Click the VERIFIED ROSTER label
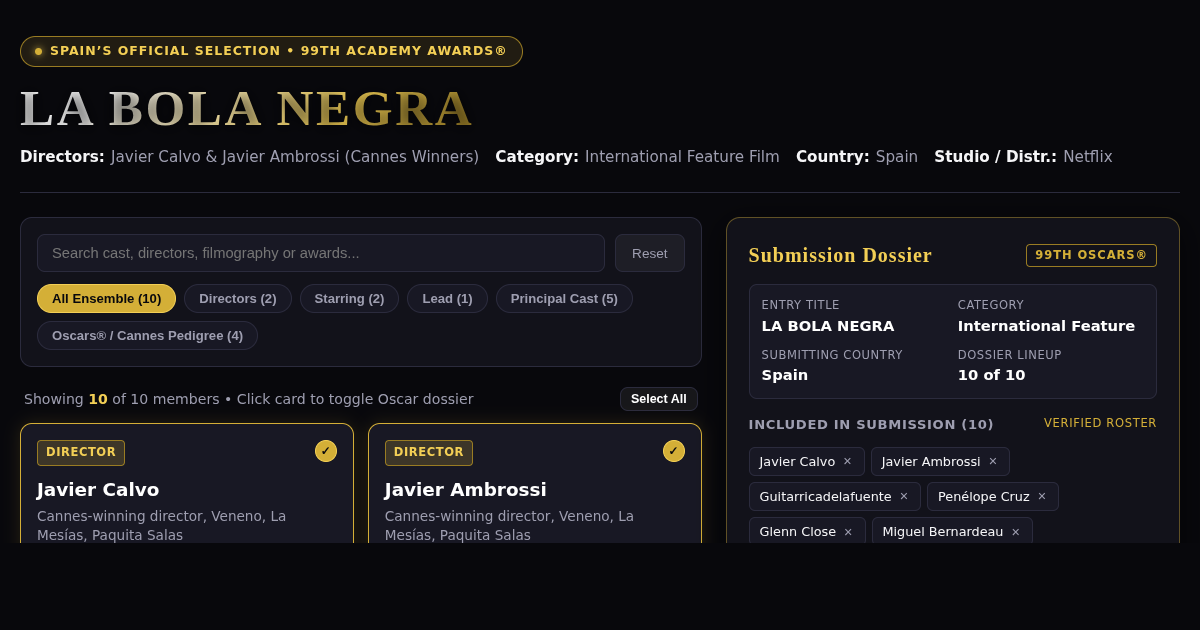 tap(1100, 423)
